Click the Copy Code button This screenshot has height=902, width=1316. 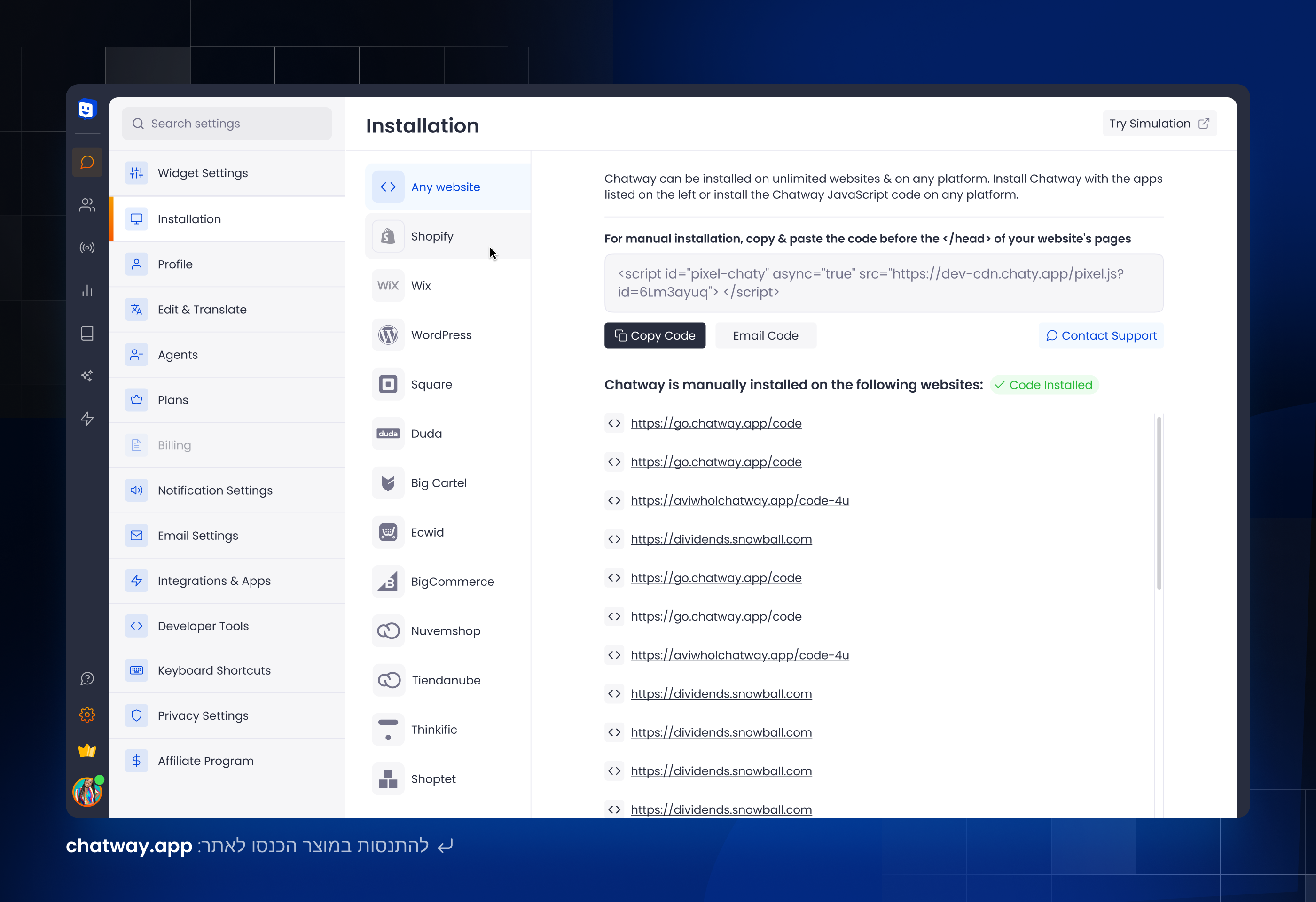tap(655, 335)
